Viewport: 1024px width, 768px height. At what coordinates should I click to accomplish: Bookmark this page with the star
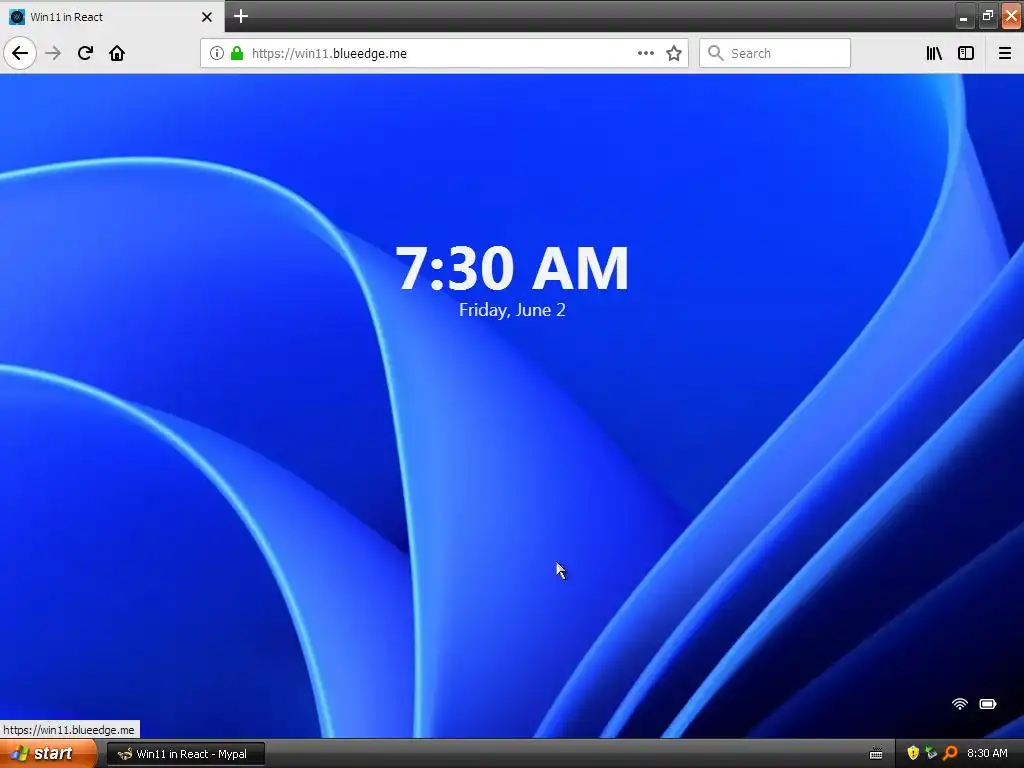click(674, 53)
